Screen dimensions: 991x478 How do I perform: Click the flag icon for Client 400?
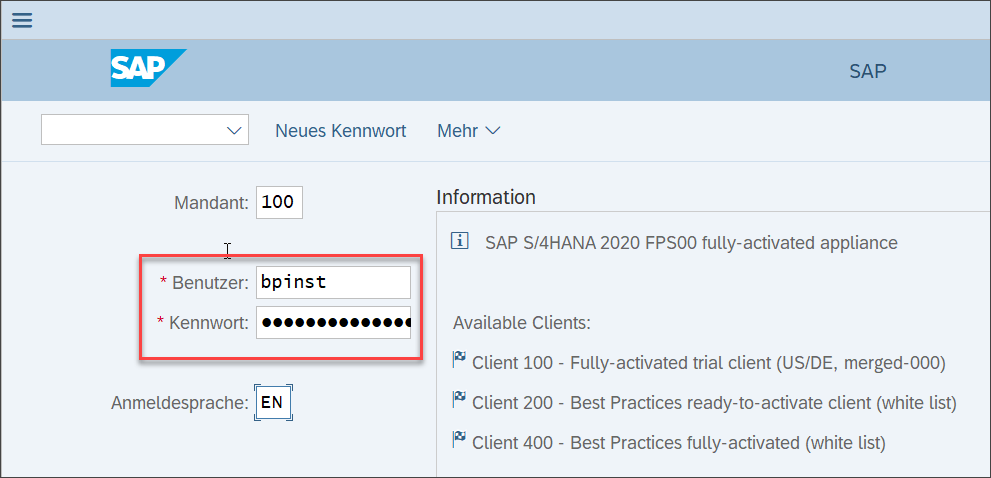tap(459, 438)
